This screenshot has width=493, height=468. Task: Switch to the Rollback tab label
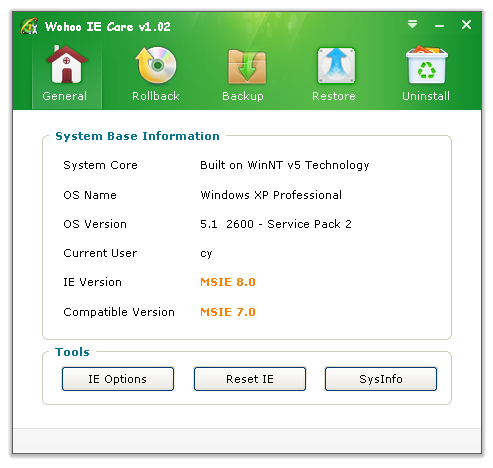(156, 96)
